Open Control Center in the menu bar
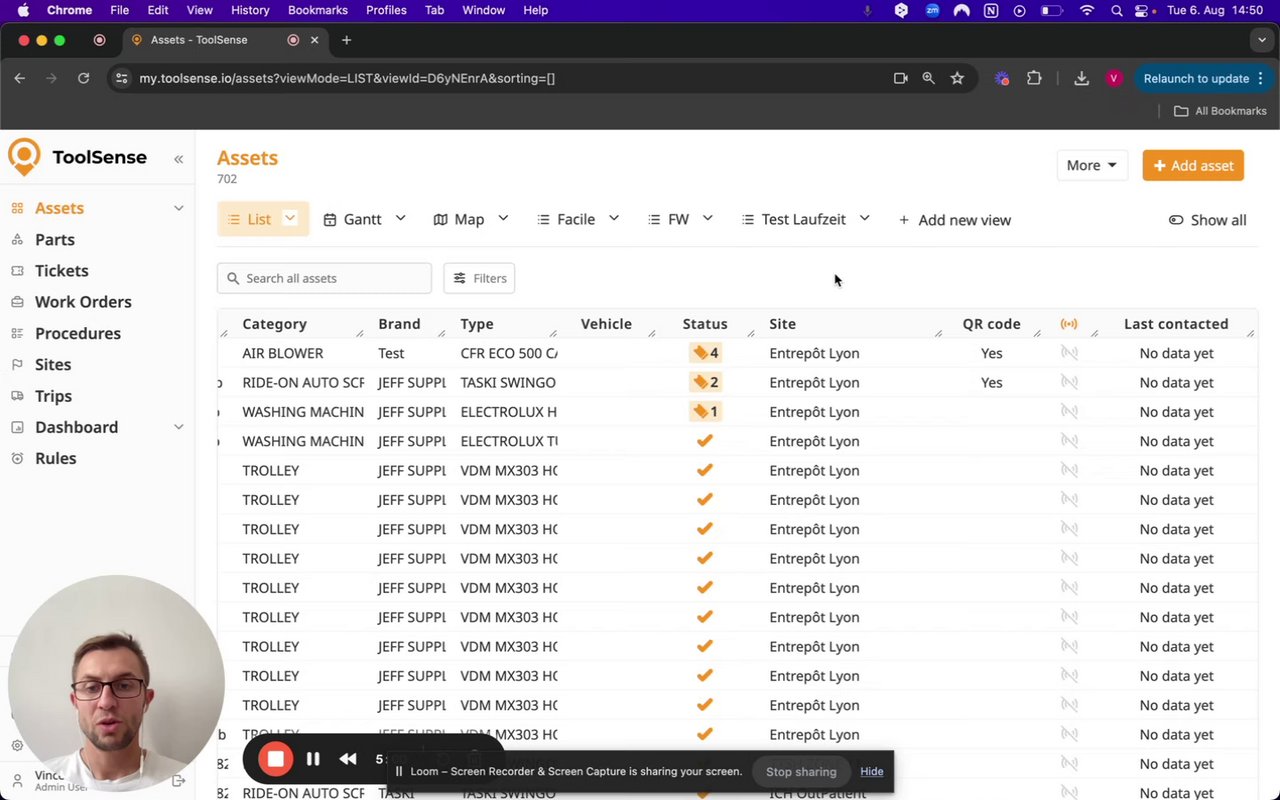Viewport: 1280px width, 800px height. click(x=1142, y=10)
